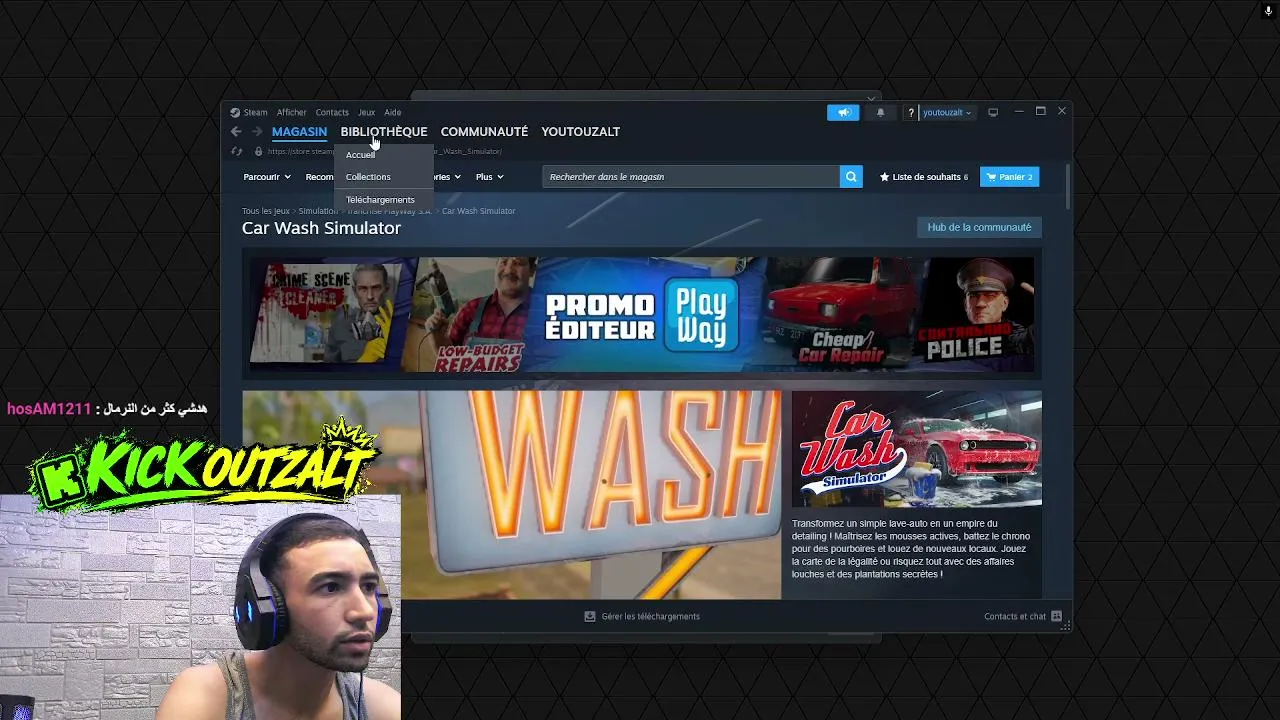Click the Tous les jeux breadcrumb
The height and width of the screenshot is (720, 1280).
(266, 211)
